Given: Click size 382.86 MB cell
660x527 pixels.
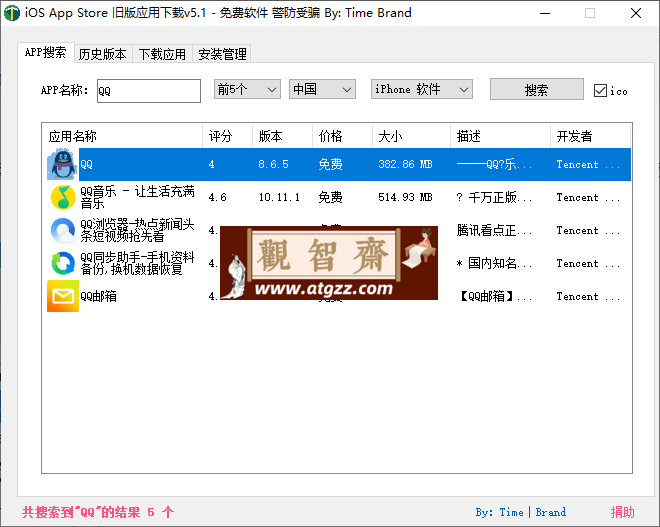Looking at the screenshot, I should coord(405,164).
